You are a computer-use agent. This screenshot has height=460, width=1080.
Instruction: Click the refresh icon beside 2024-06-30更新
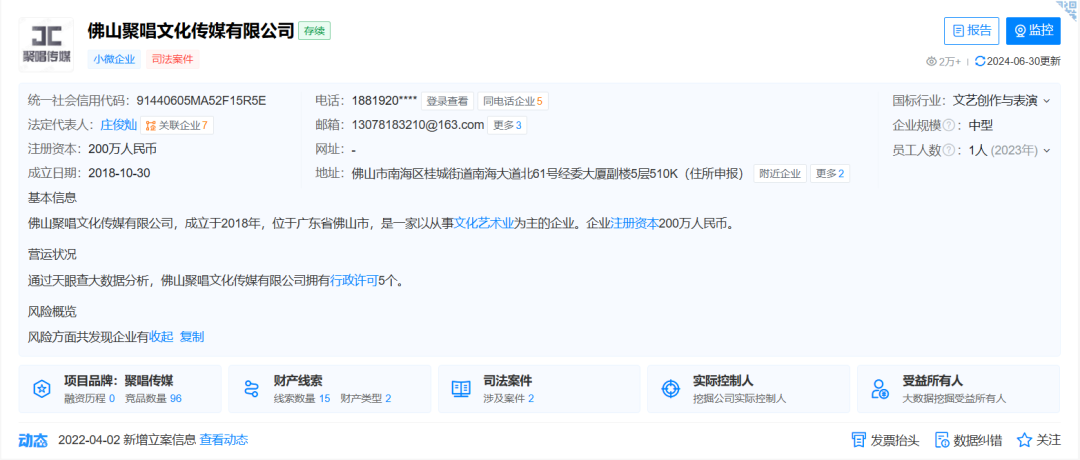click(x=980, y=61)
